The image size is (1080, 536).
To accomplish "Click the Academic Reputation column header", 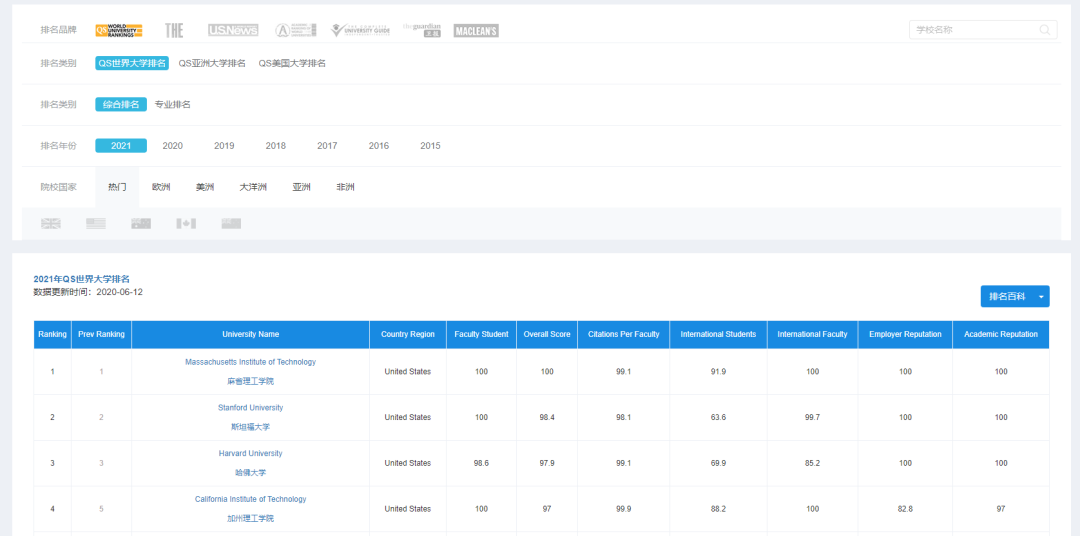I will pyautogui.click(x=1001, y=334).
